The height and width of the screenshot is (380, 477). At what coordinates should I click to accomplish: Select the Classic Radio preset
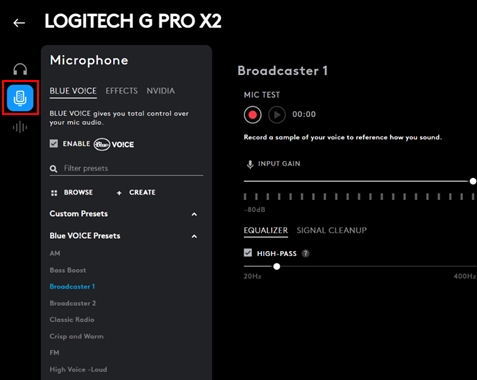pyautogui.click(x=72, y=320)
